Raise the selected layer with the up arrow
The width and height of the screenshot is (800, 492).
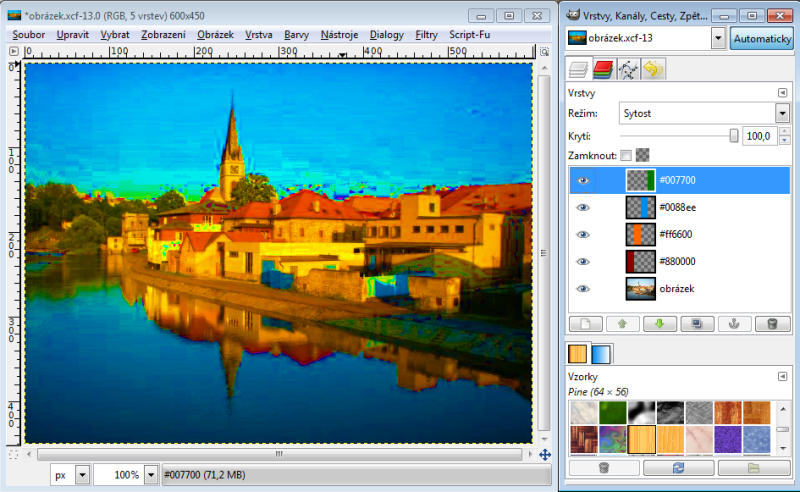click(622, 324)
